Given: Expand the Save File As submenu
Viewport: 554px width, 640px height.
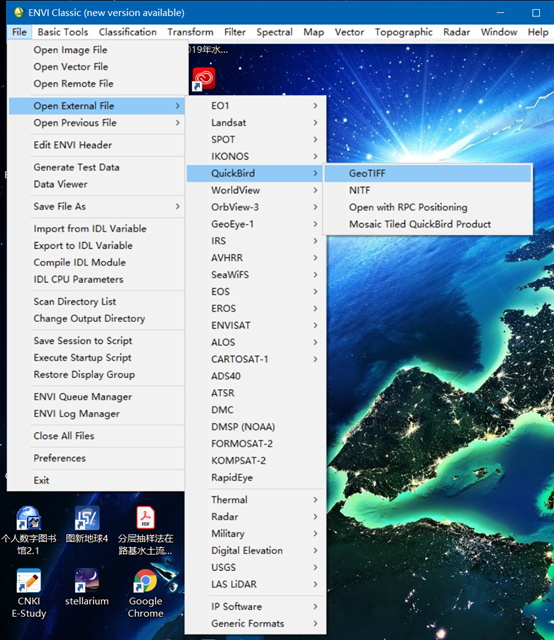Looking at the screenshot, I should click(97, 207).
